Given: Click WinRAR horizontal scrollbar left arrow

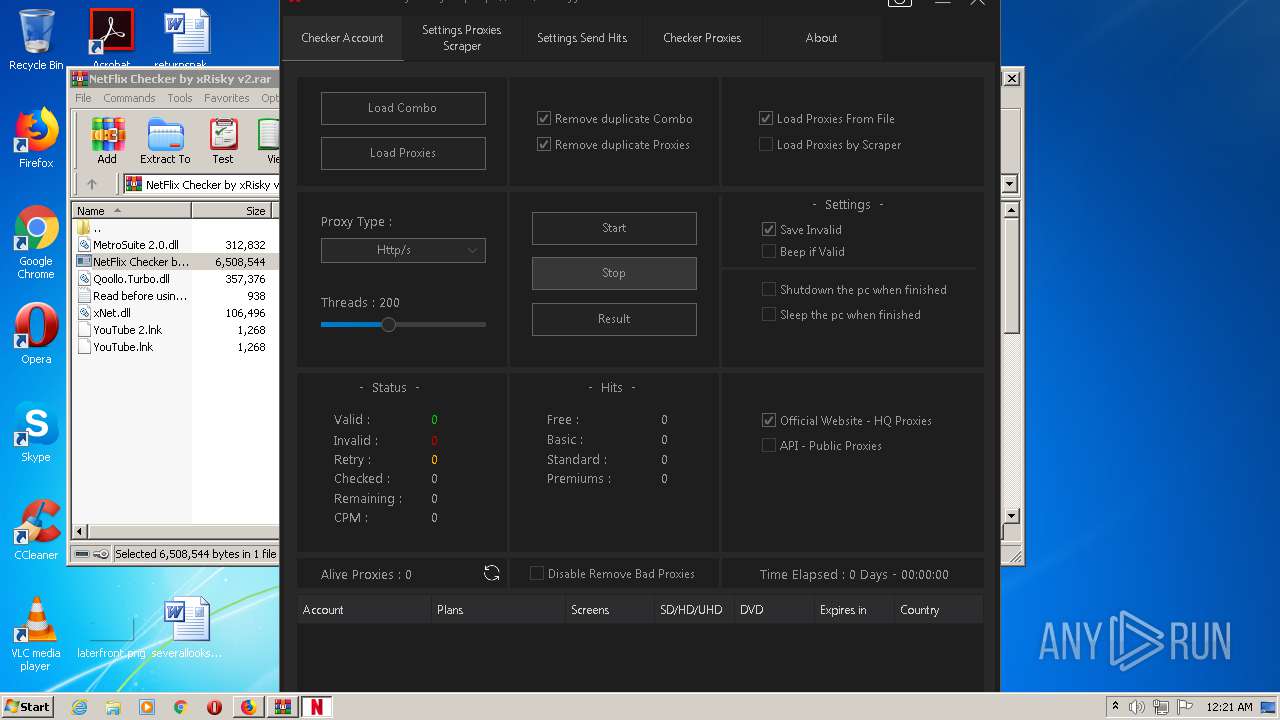Looking at the screenshot, I should click(x=80, y=531).
